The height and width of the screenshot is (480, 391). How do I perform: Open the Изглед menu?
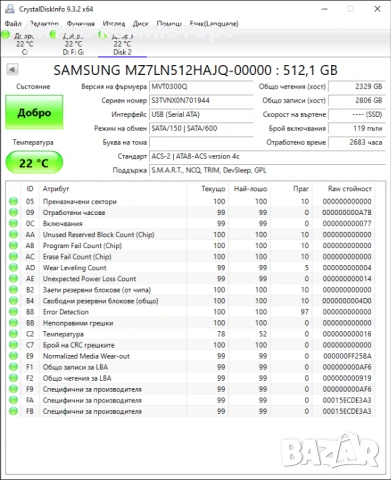(x=114, y=24)
